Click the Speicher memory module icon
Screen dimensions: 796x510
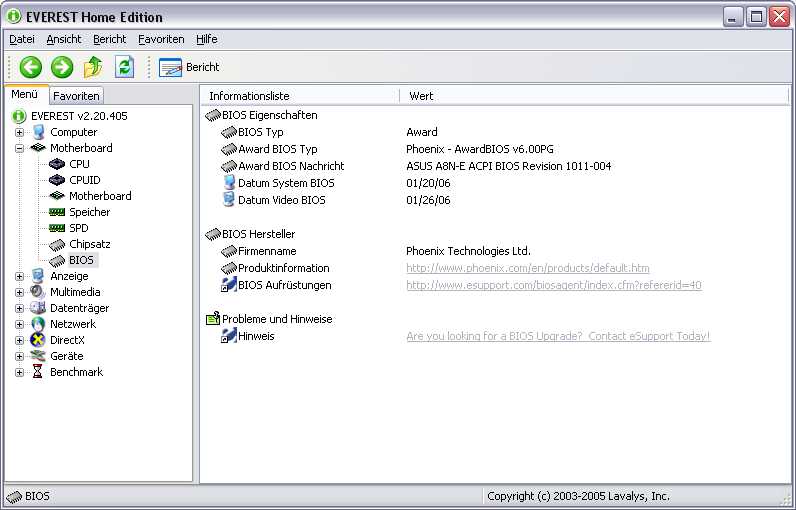57,212
